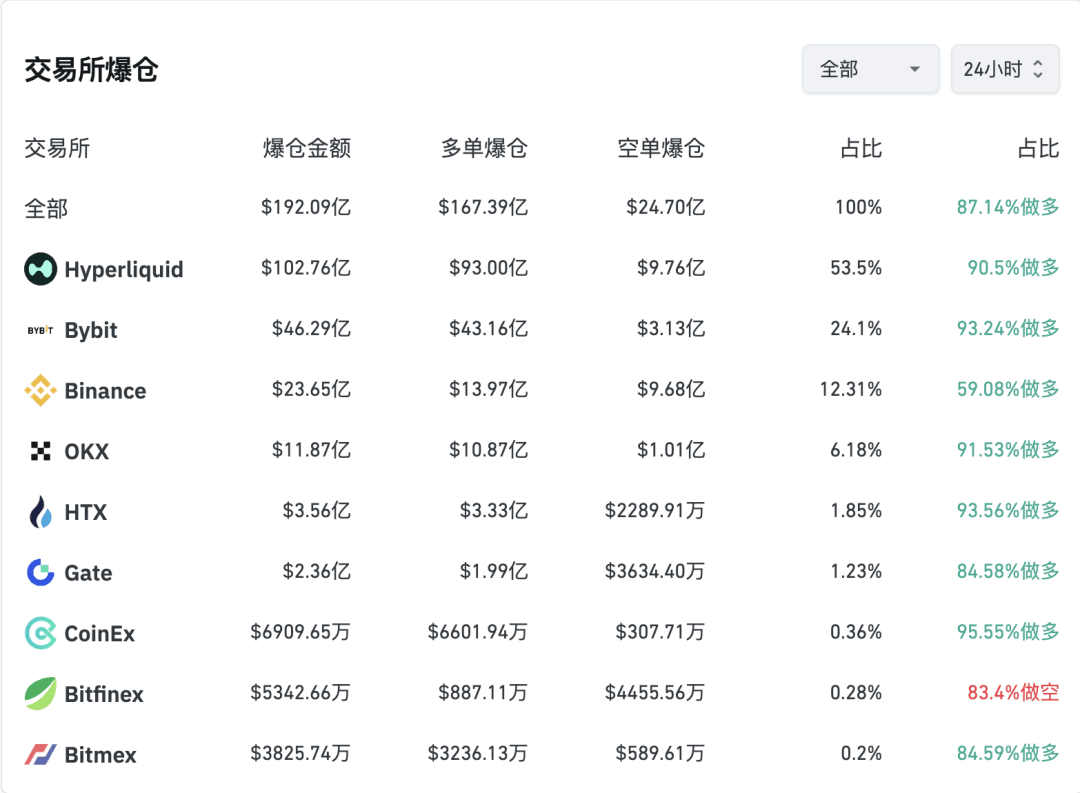
Task: Click the OKX logo icon
Action: (x=41, y=452)
